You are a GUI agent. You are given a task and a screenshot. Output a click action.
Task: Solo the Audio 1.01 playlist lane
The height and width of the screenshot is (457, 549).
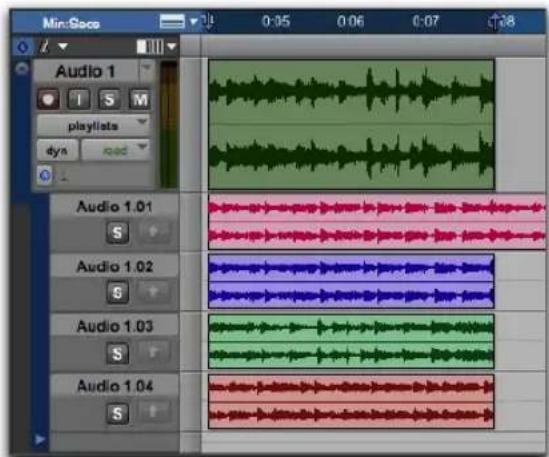click(x=117, y=232)
